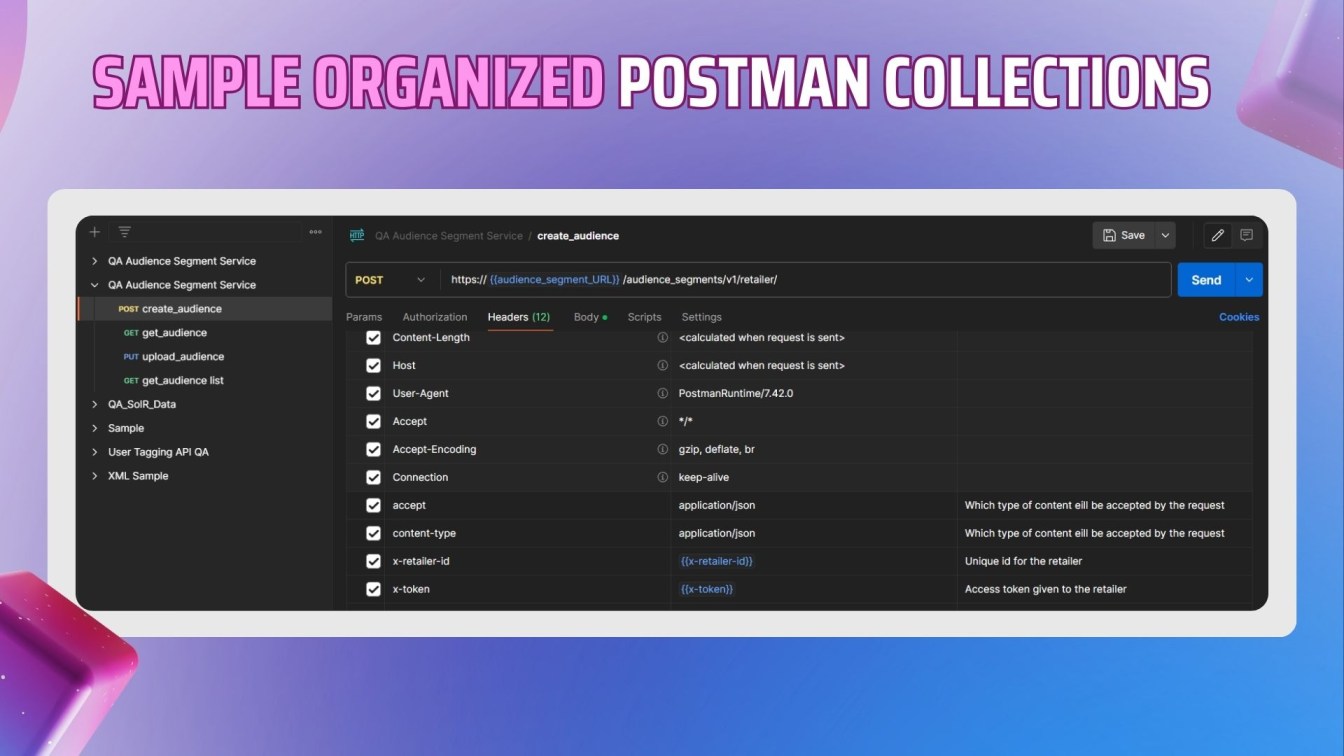Expand the User Tagging API QA collection
This screenshot has height=756, width=1344.
click(94, 452)
